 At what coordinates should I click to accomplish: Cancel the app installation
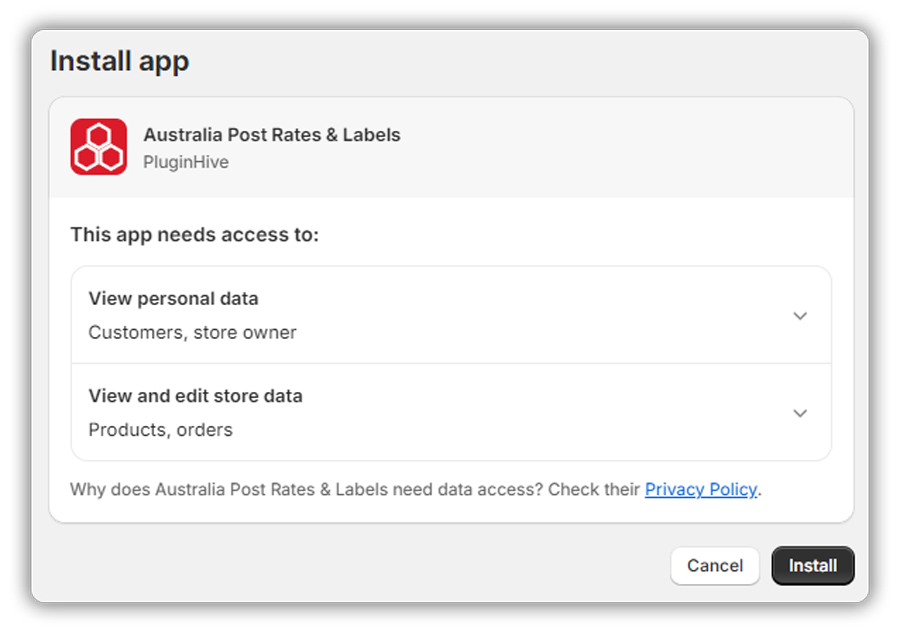pos(715,566)
